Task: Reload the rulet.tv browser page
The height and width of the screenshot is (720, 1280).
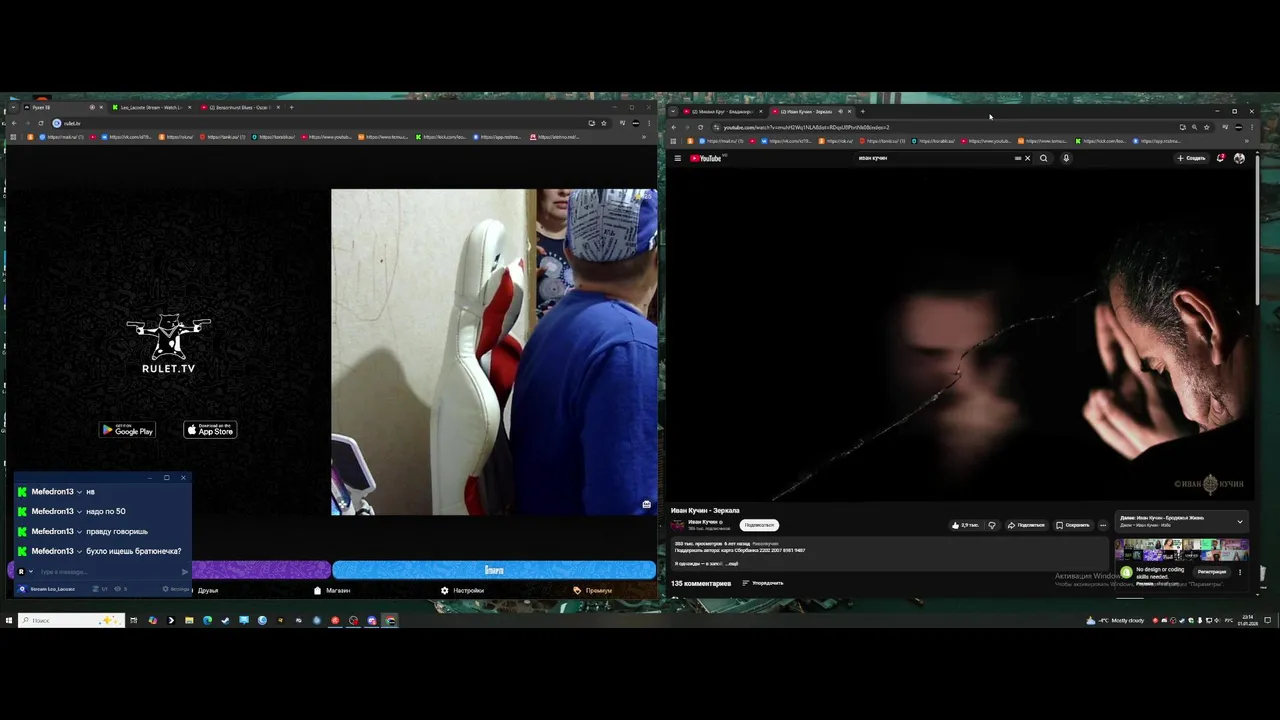Action: [x=40, y=123]
